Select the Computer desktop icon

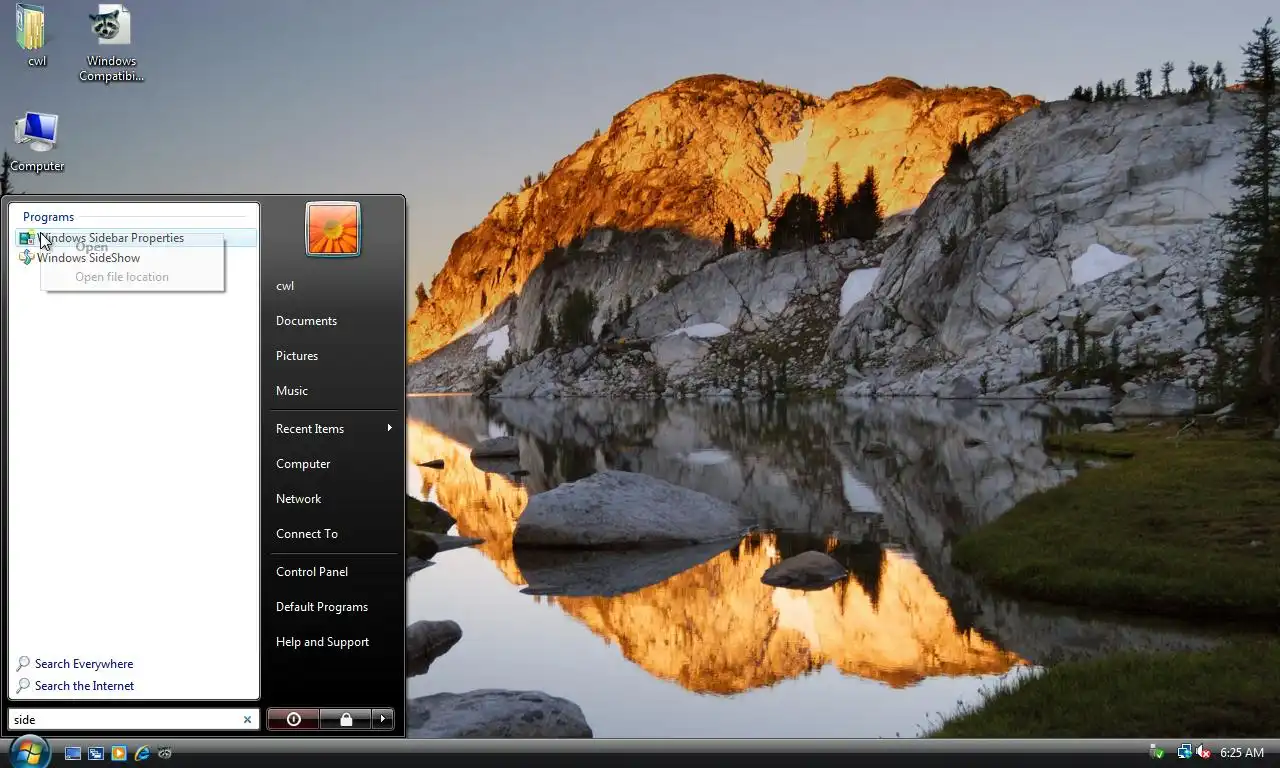pos(37,142)
